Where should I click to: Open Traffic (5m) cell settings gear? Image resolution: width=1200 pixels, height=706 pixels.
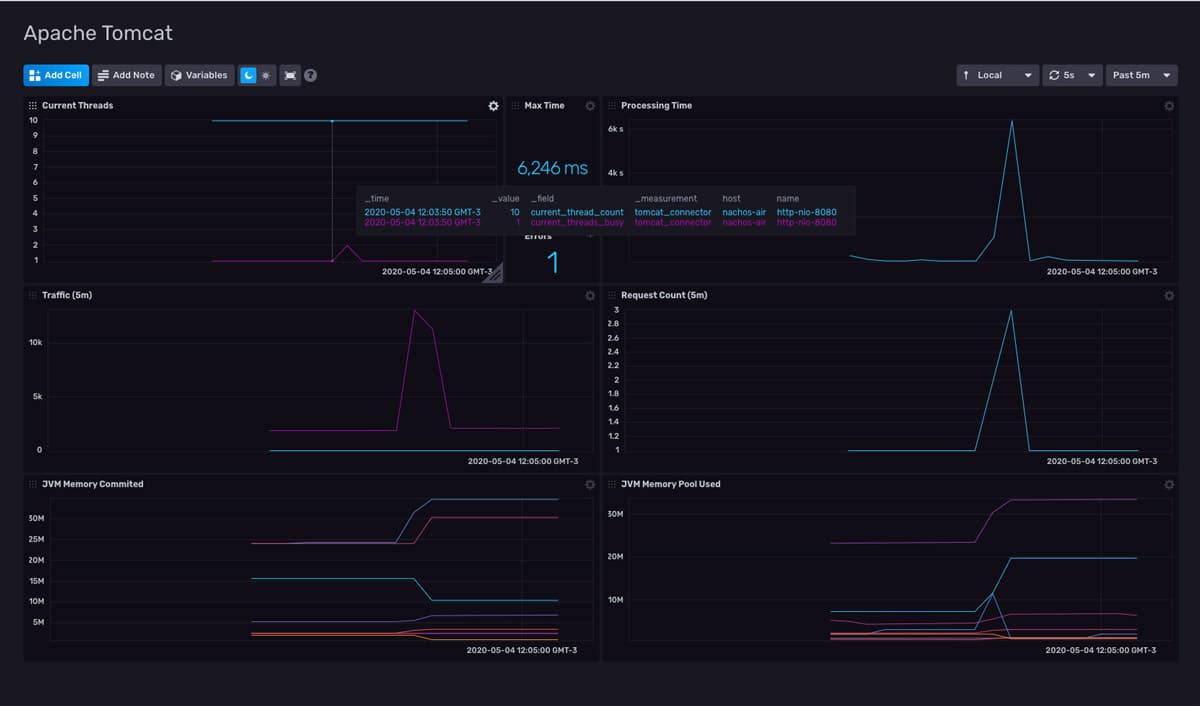590,296
